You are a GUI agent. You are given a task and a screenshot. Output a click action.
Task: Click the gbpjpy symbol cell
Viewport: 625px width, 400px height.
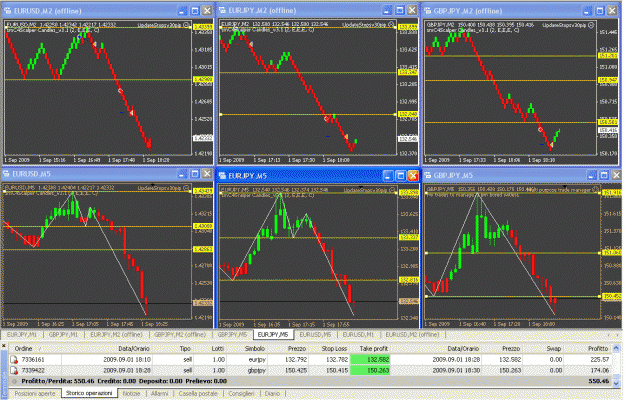[257, 371]
